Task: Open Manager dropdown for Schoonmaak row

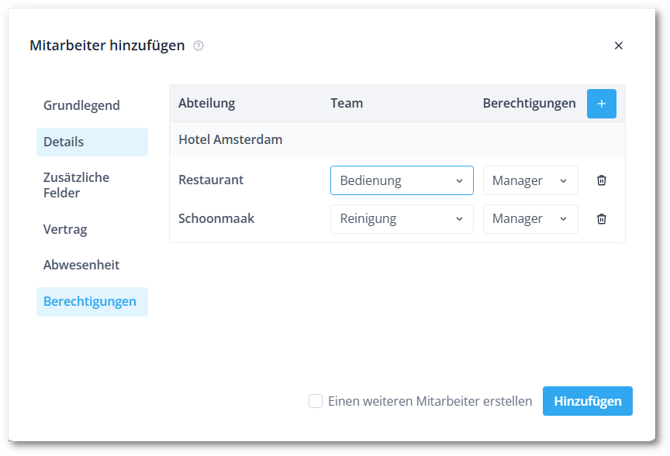Action: (530, 219)
